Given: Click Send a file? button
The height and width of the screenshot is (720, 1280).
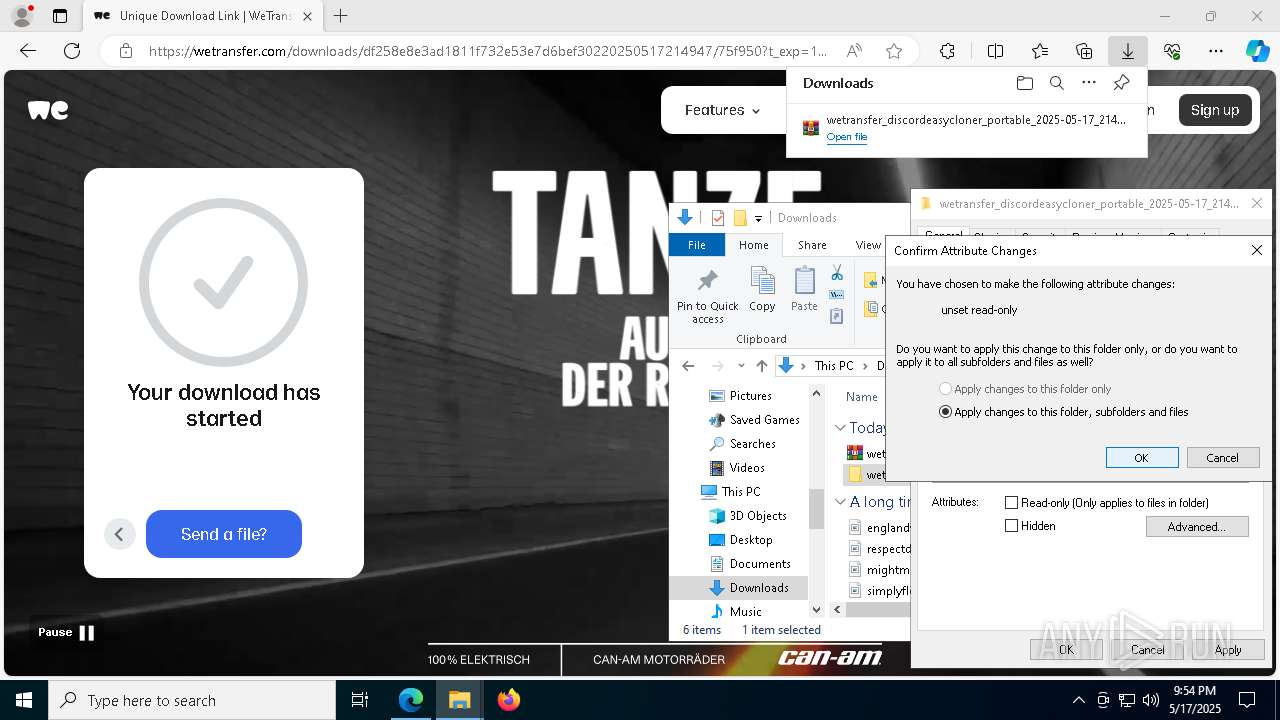Looking at the screenshot, I should click(224, 534).
